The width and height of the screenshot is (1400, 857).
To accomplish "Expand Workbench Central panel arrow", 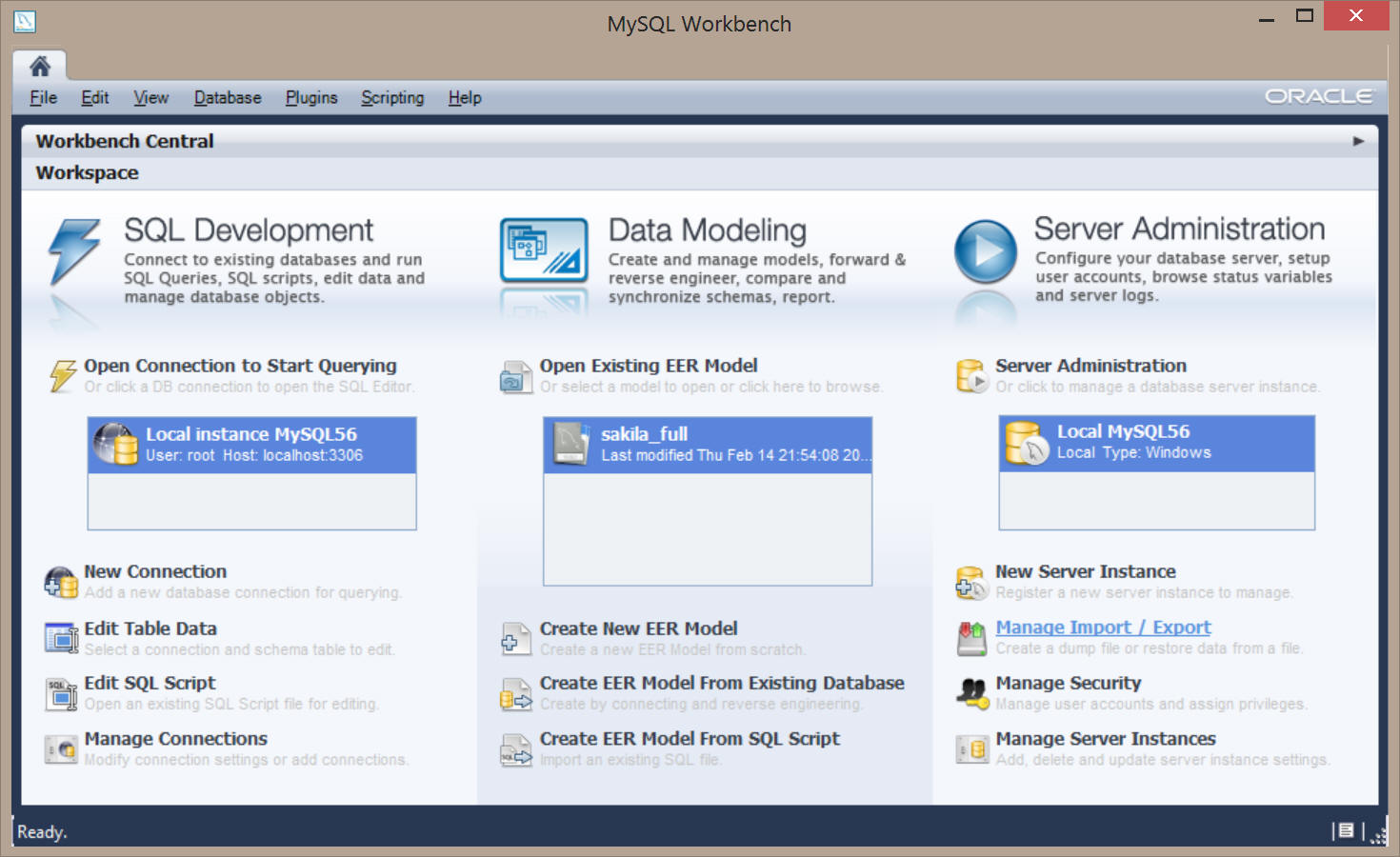I will (1358, 141).
